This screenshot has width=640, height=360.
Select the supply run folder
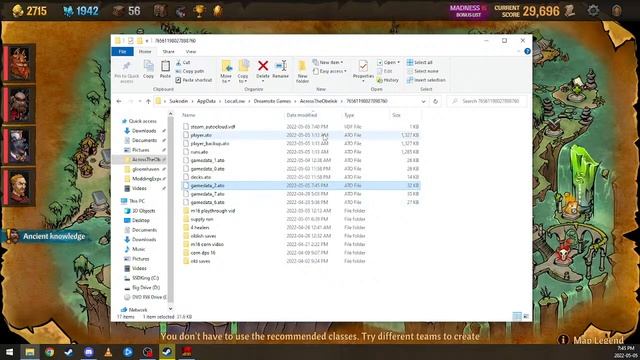click(202, 219)
